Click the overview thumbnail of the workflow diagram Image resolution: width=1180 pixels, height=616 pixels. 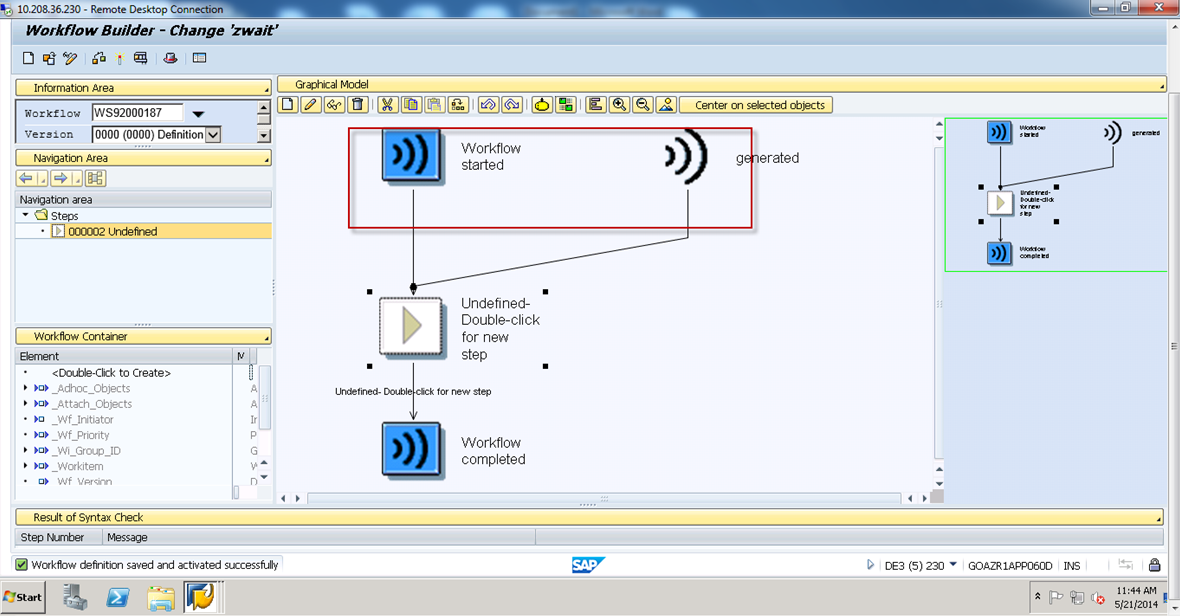[1055, 194]
